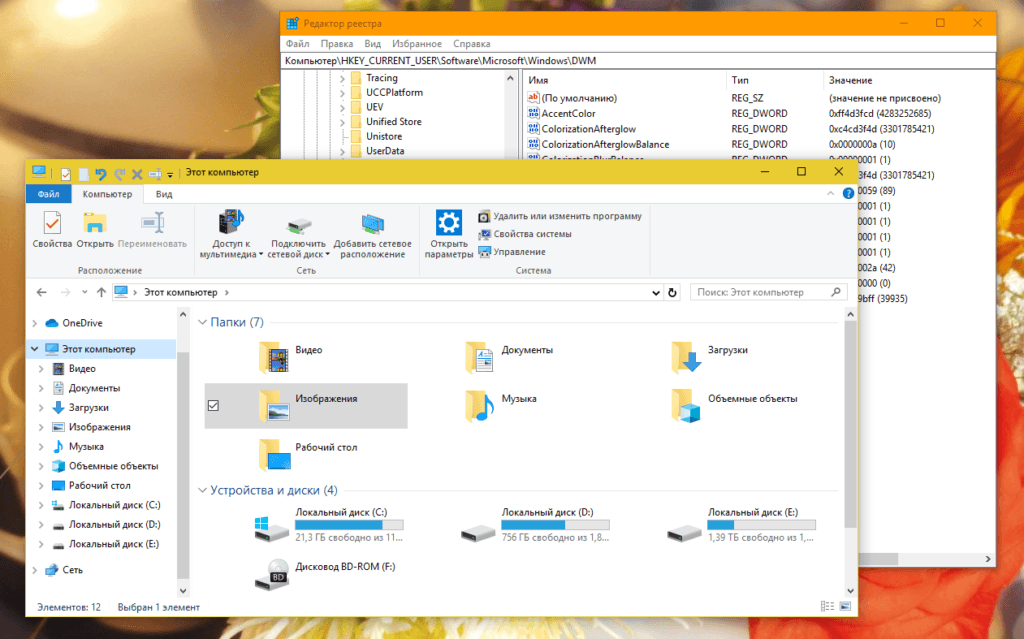Select the Локальный диск (C:) usage bar
The width and height of the screenshot is (1024, 639).
coord(349,524)
